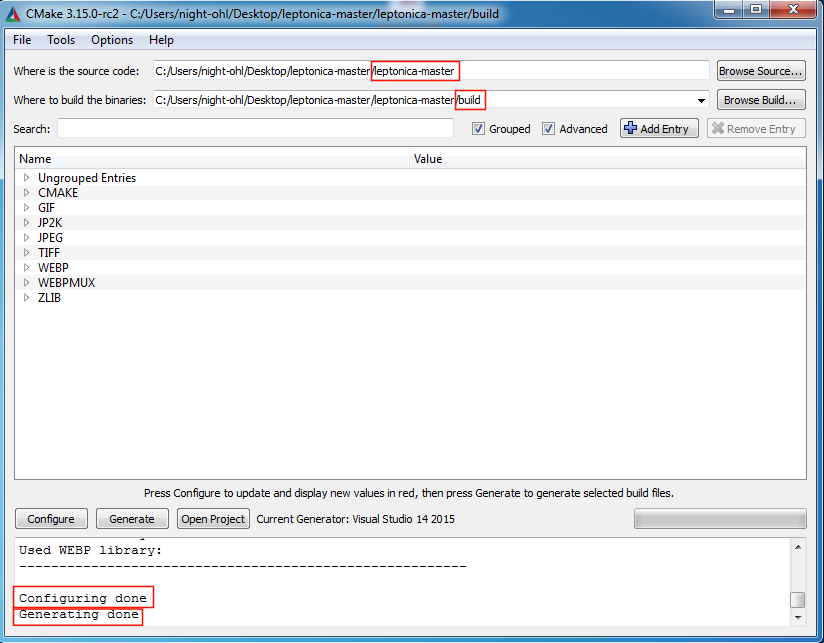Expand the GIF group arrow
The height and width of the screenshot is (643, 824).
[26, 208]
